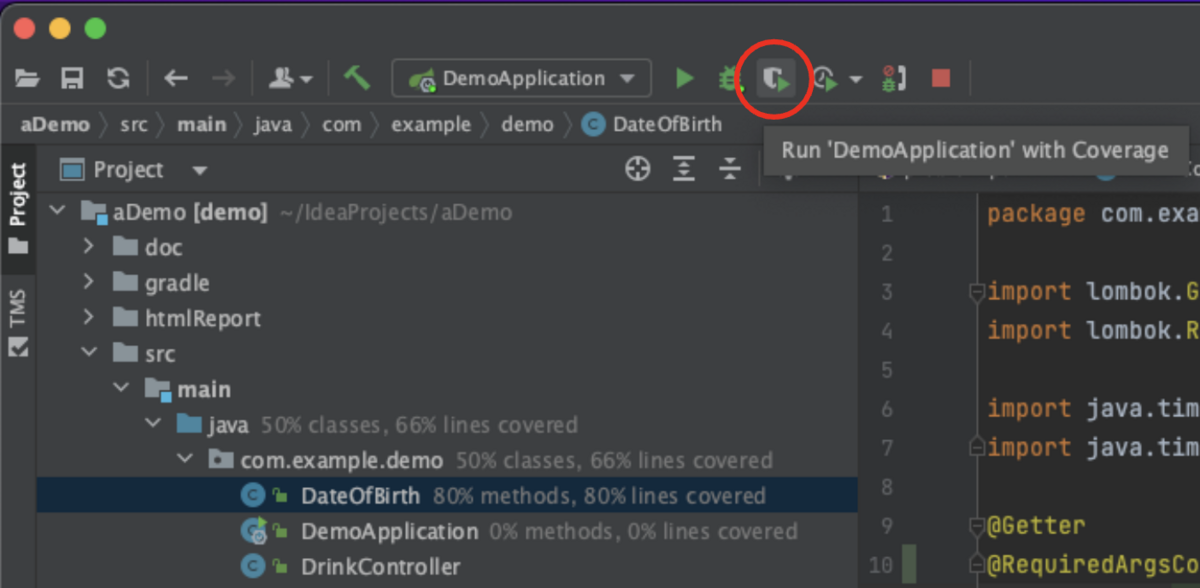The width and height of the screenshot is (1200, 588).
Task: Click the Profiler run icon
Action: click(x=826, y=78)
